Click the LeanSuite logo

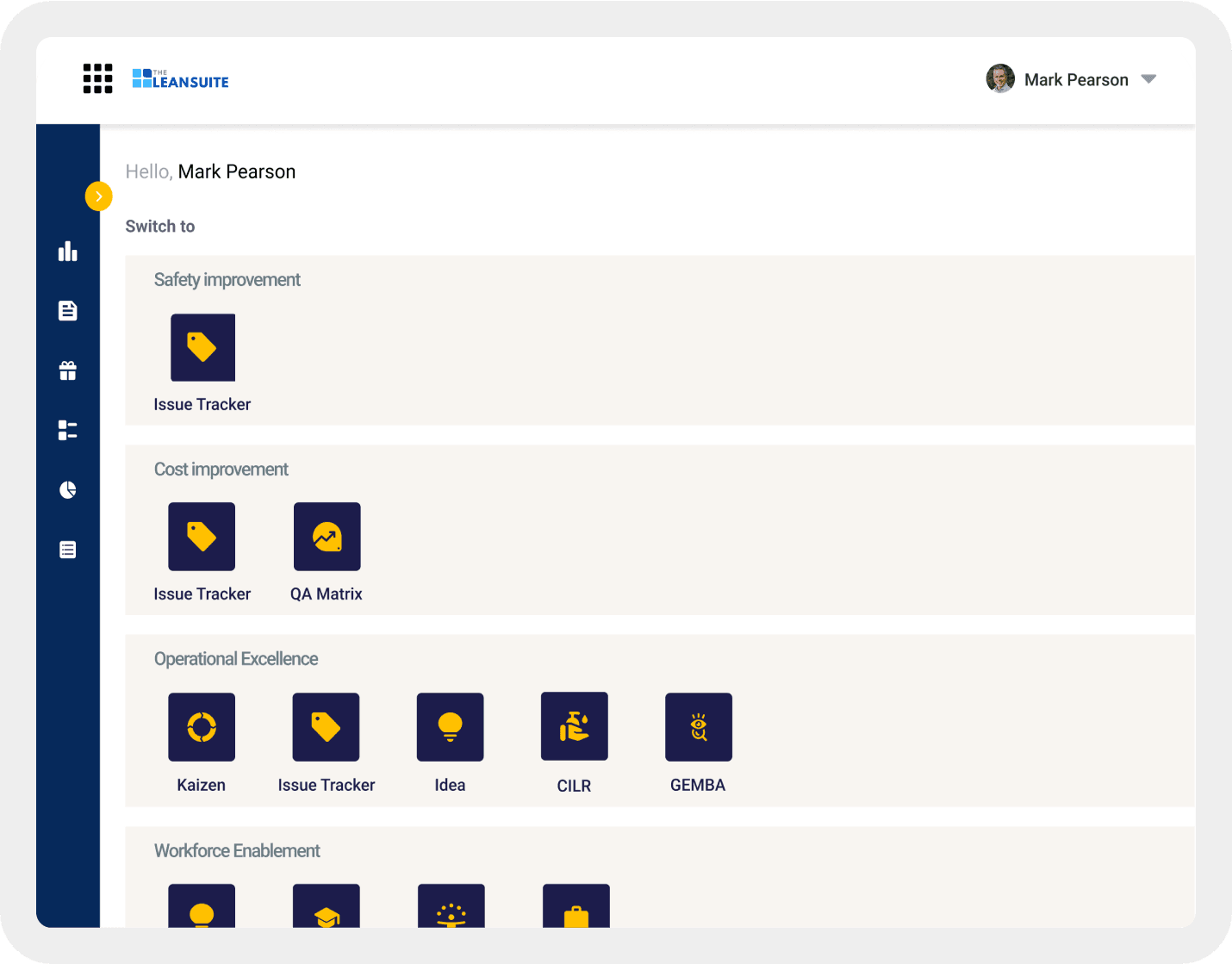[180, 79]
